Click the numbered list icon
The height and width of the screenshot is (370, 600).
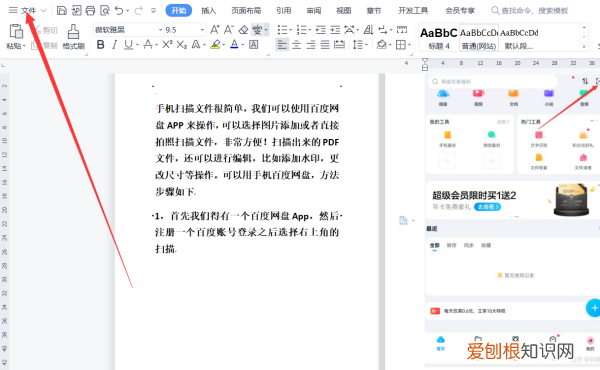(302, 29)
